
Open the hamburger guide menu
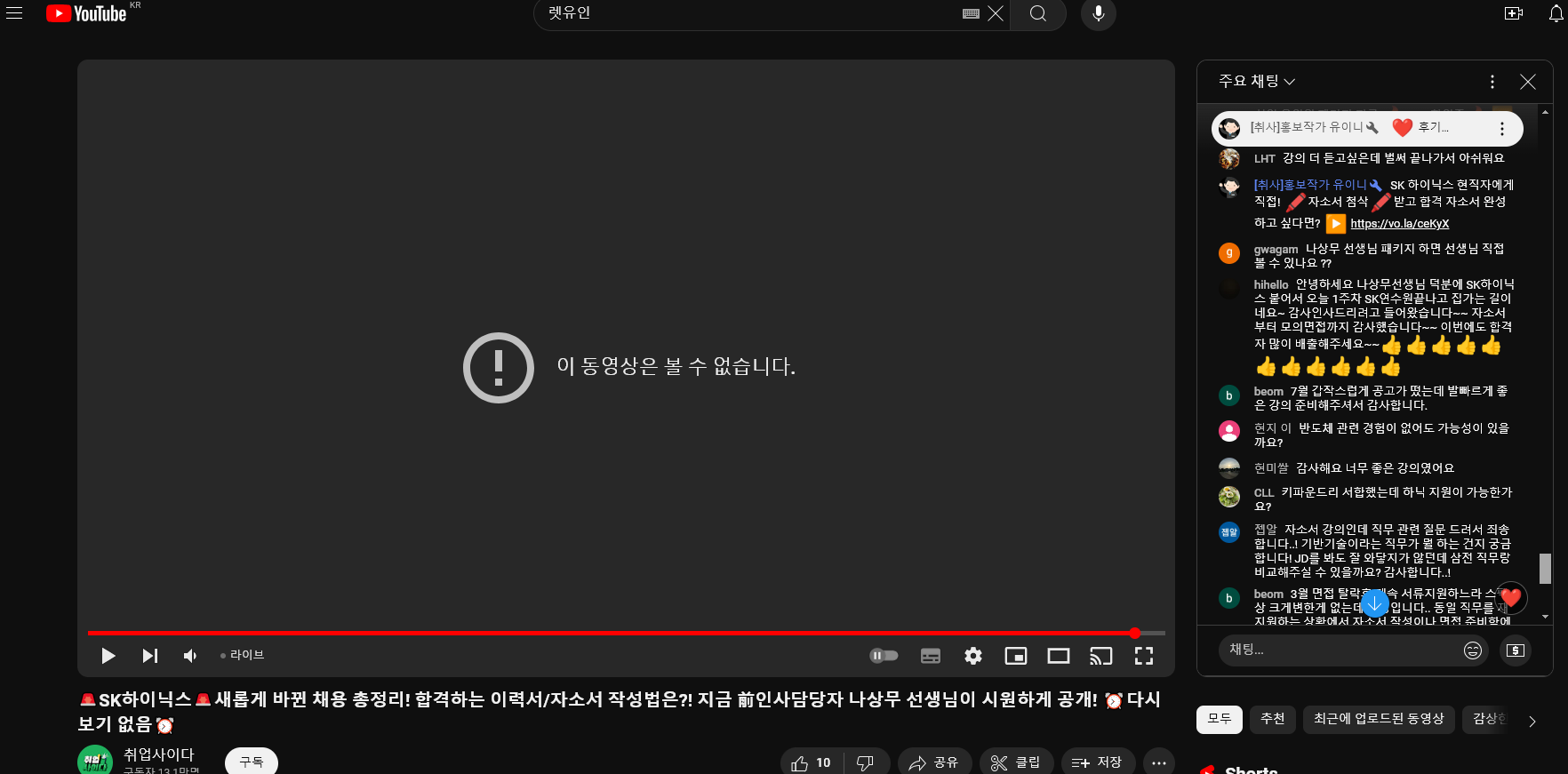click(x=14, y=13)
